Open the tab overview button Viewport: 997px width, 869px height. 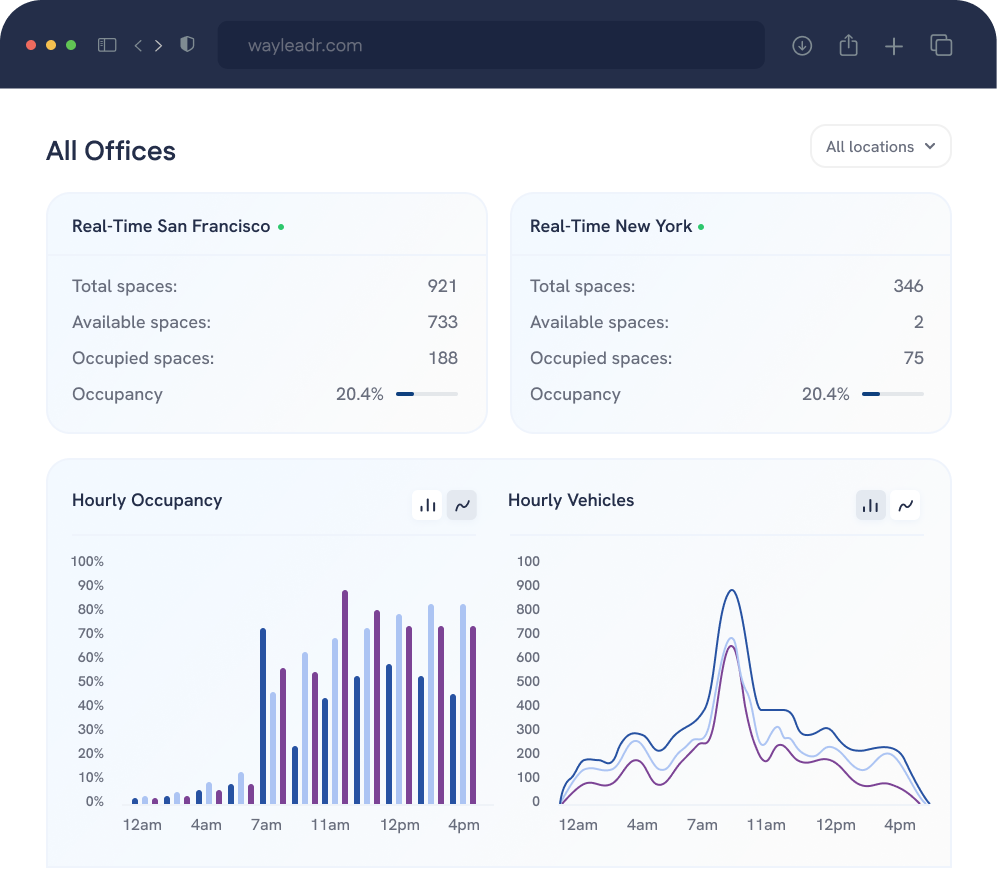940,45
